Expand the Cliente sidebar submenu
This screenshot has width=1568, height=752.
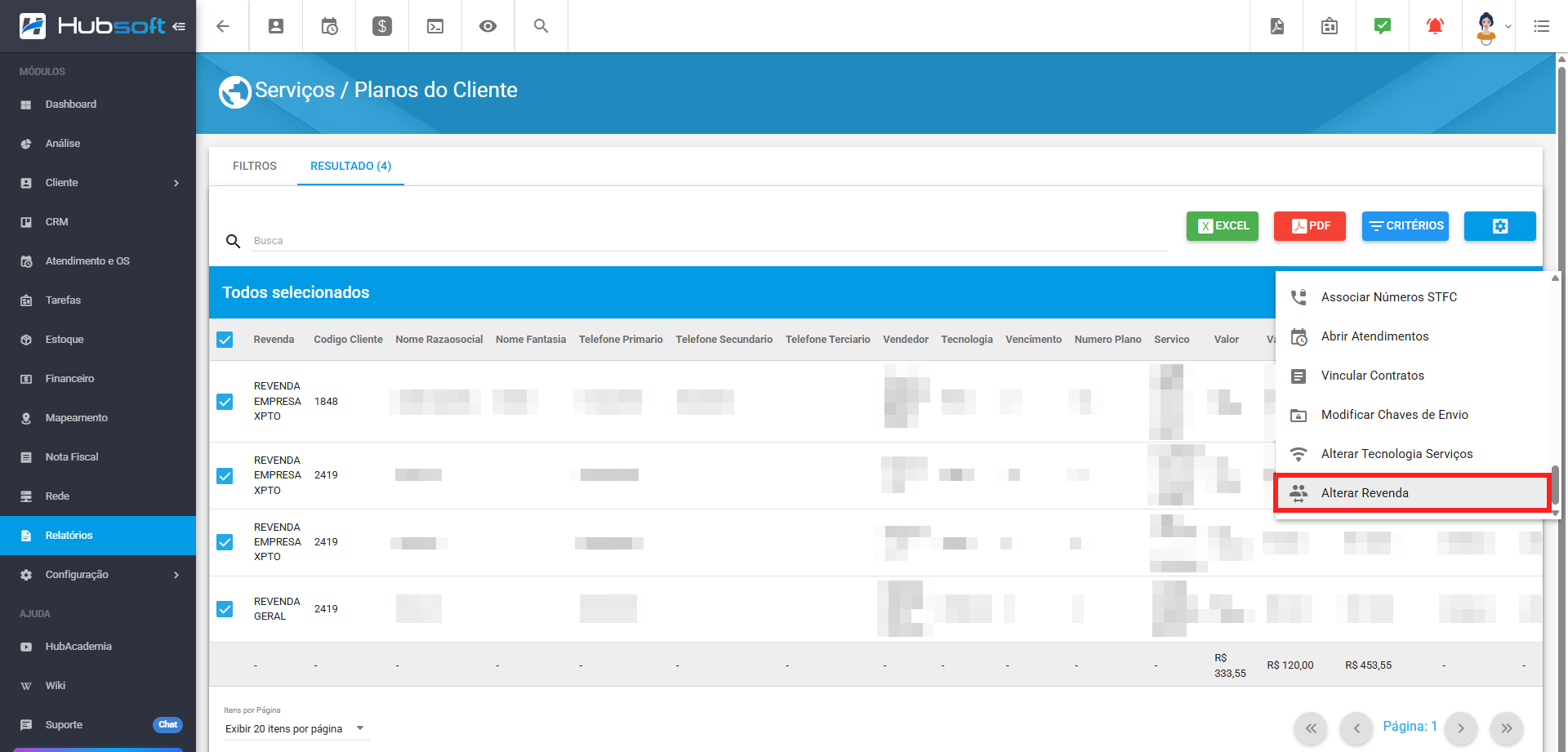click(x=176, y=183)
